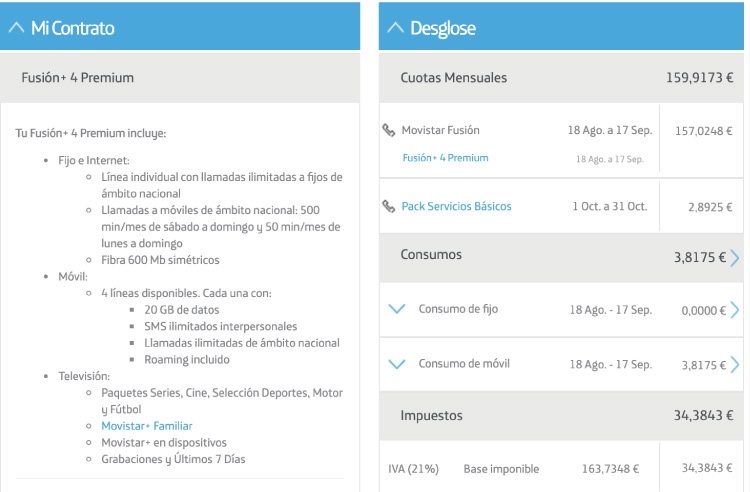Screen dimensions: 750x492
Task: Click the Consumo de fijo label
Action: 458,309
